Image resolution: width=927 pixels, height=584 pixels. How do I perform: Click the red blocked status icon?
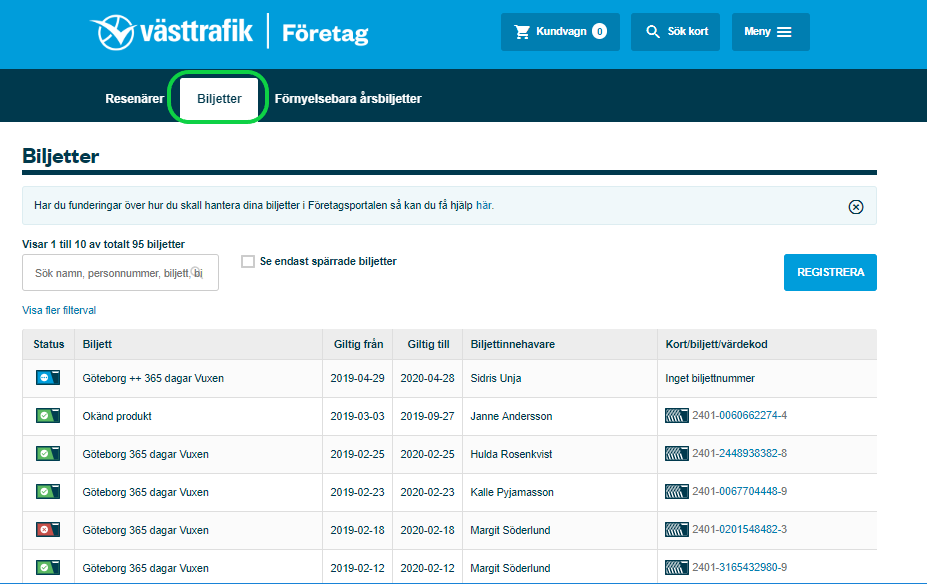[x=47, y=530]
